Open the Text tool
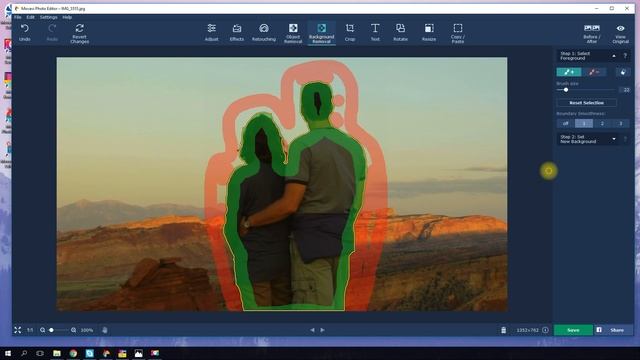The width and height of the screenshot is (640, 360). [375, 33]
